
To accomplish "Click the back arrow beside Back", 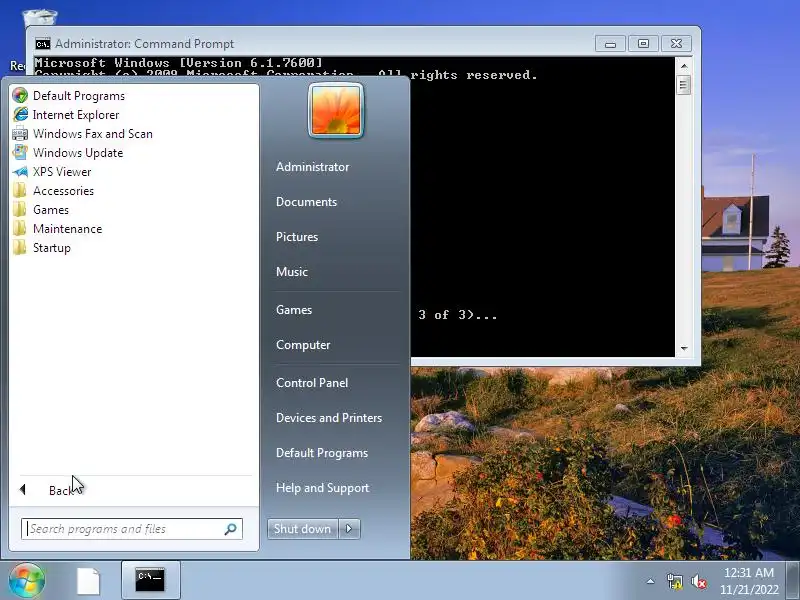I will 22,490.
